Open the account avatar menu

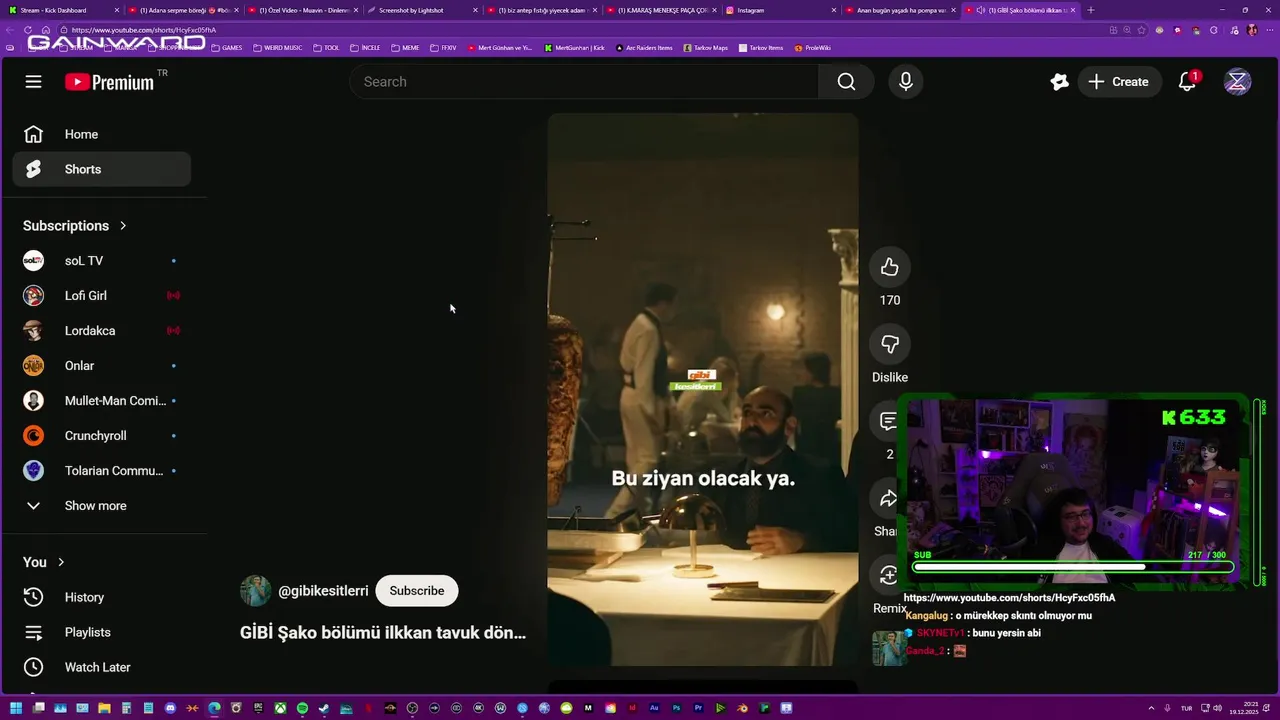click(1237, 82)
